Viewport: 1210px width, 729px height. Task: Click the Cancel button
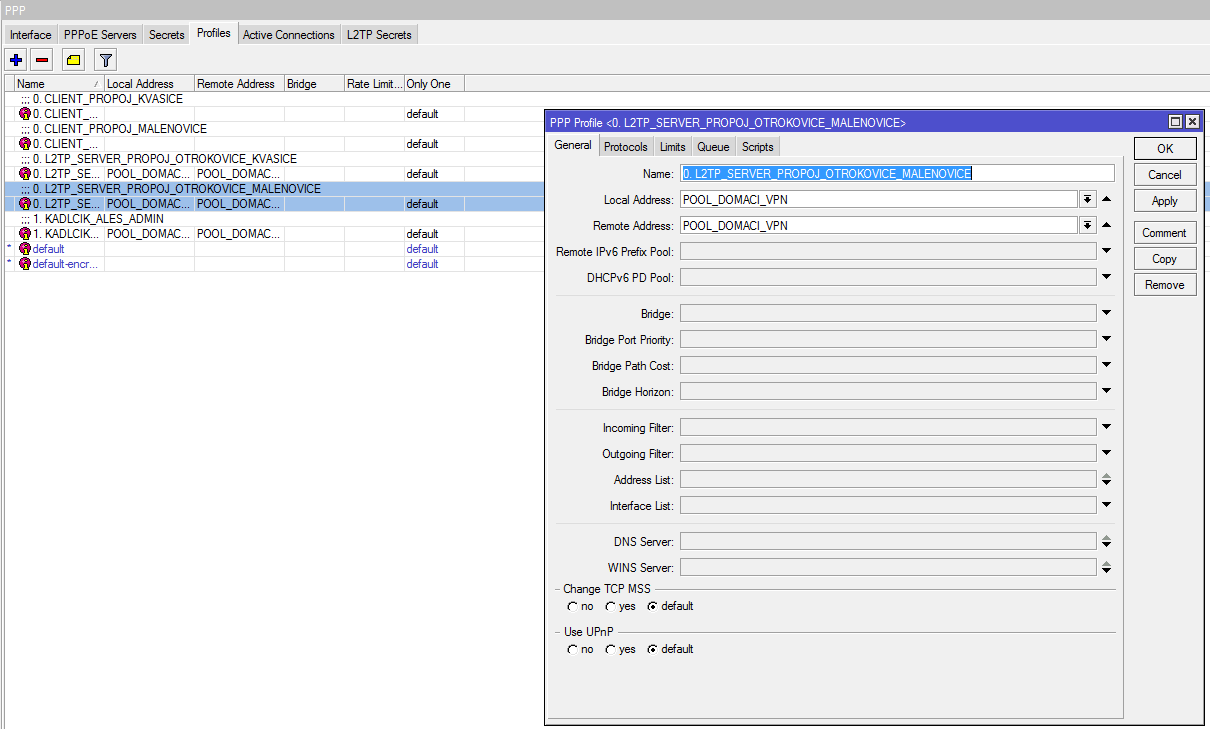click(x=1165, y=174)
